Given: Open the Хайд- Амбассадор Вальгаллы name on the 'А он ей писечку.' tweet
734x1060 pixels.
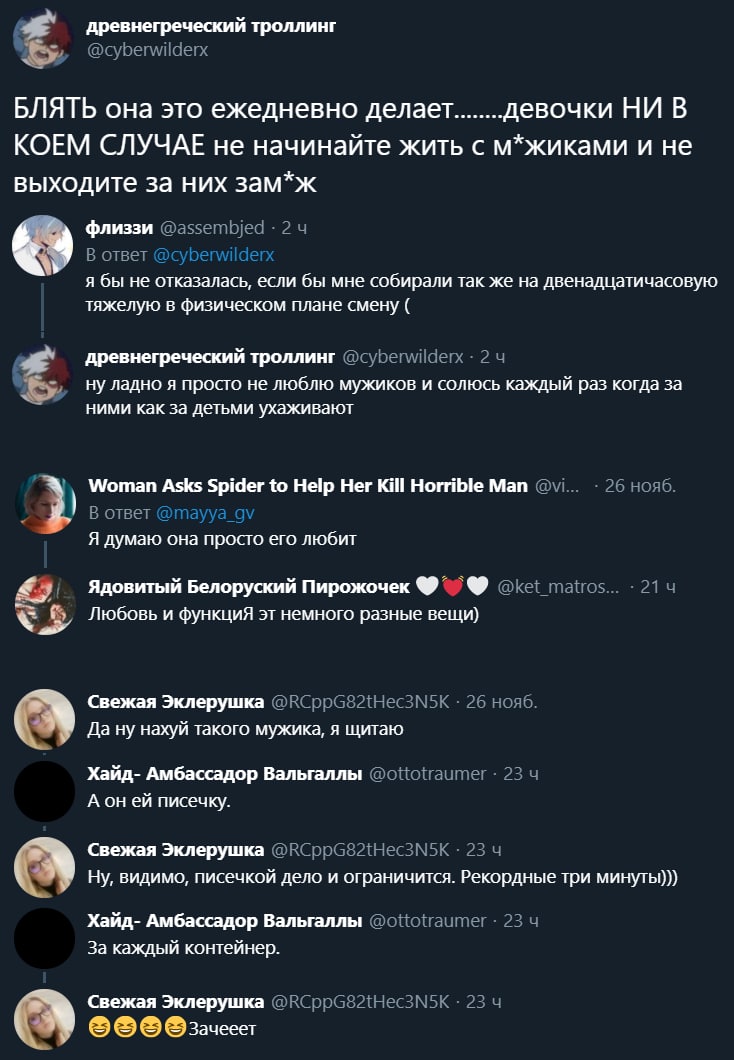Looking at the screenshot, I should tap(224, 774).
